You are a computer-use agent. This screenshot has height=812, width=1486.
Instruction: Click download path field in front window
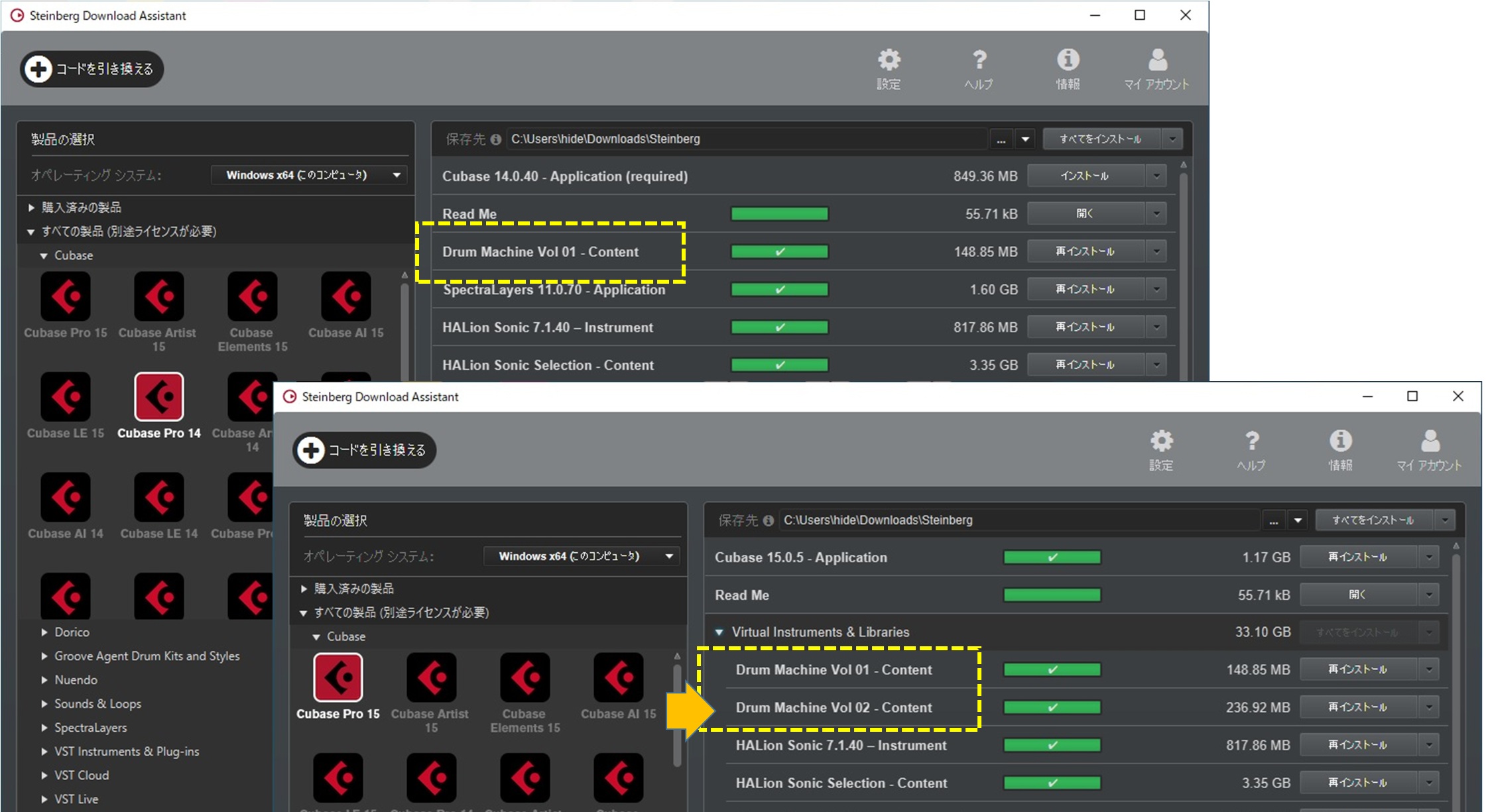pos(1018,520)
